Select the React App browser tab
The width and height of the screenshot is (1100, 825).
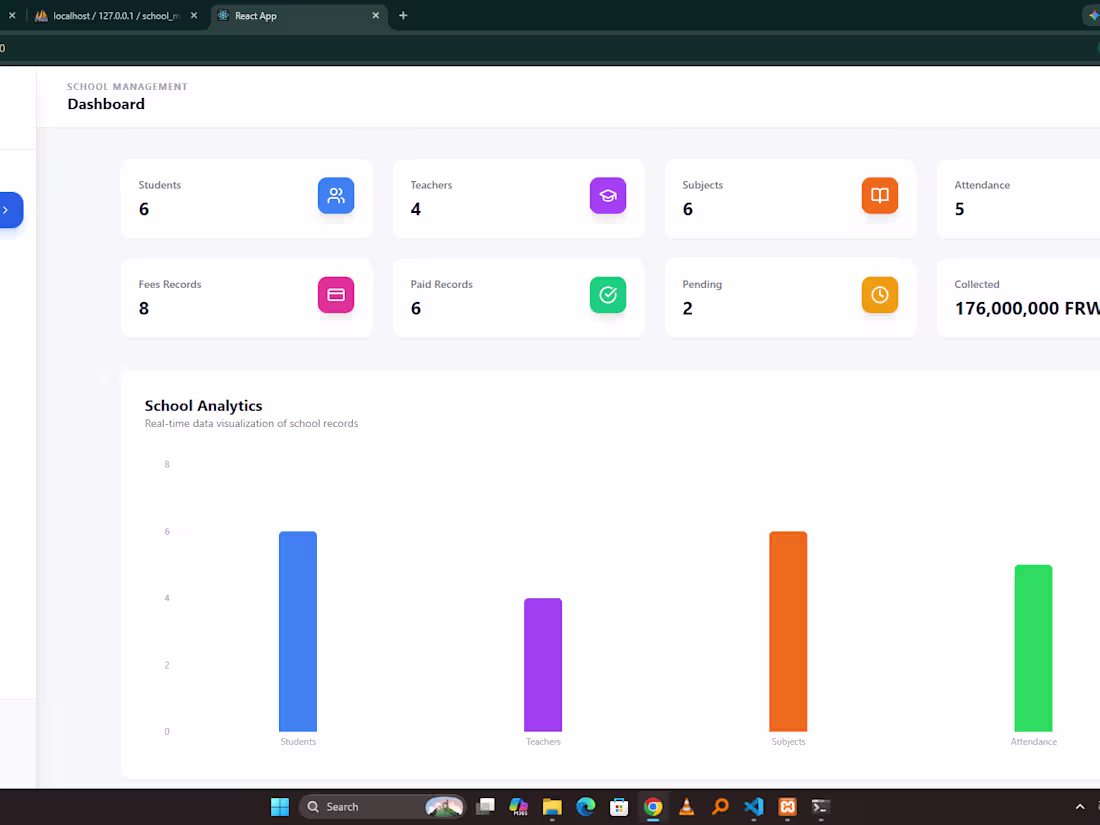click(x=298, y=15)
